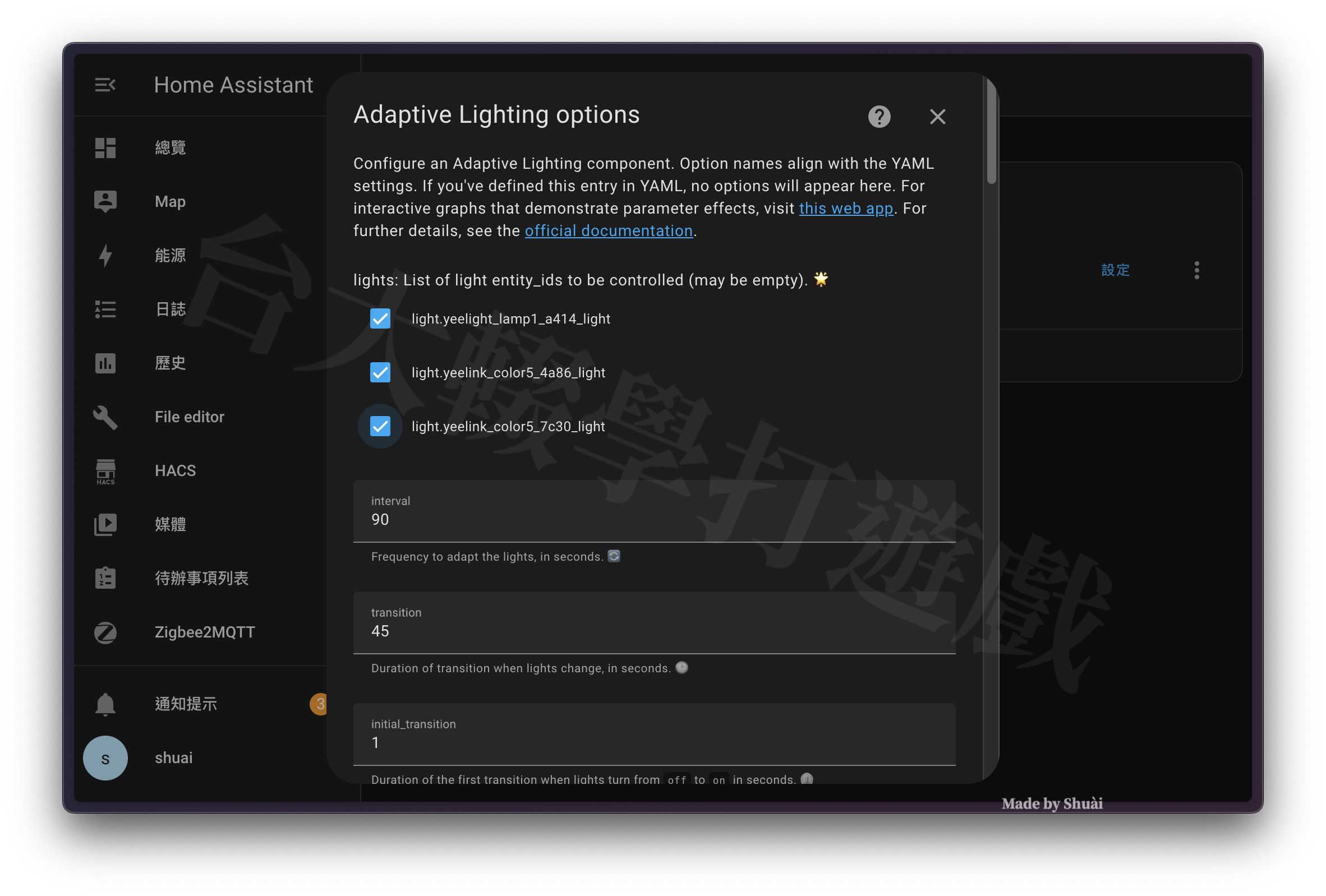Click the 設定 configure button
This screenshot has width=1326, height=896.
[x=1115, y=270]
